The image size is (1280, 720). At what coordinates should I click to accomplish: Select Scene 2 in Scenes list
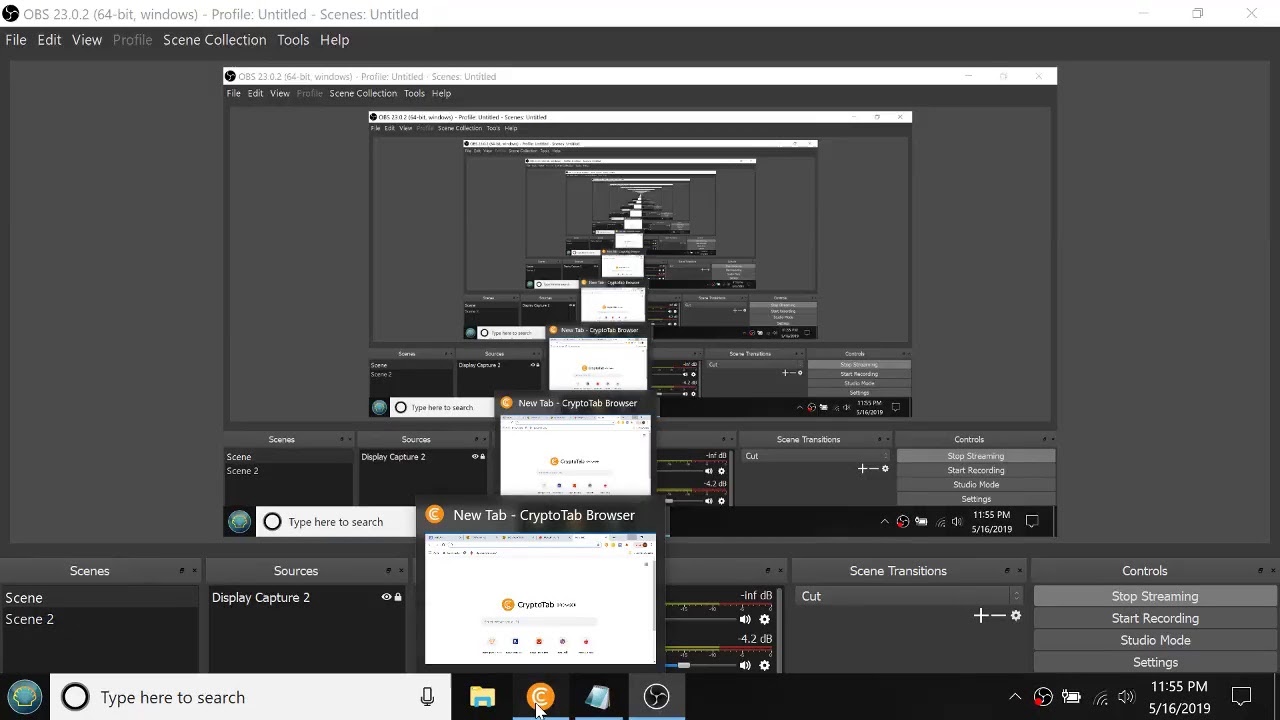click(x=100, y=619)
